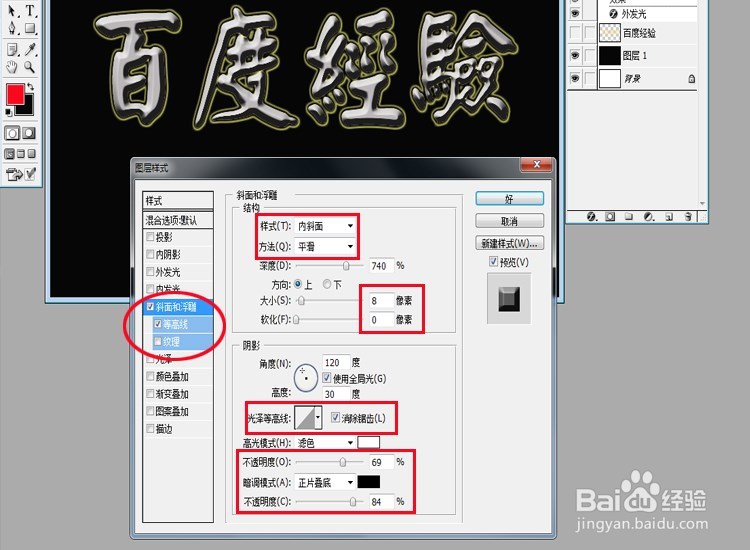Toggle the 预览 preview checkbox
Viewport: 750px width, 550px height.
493,262
